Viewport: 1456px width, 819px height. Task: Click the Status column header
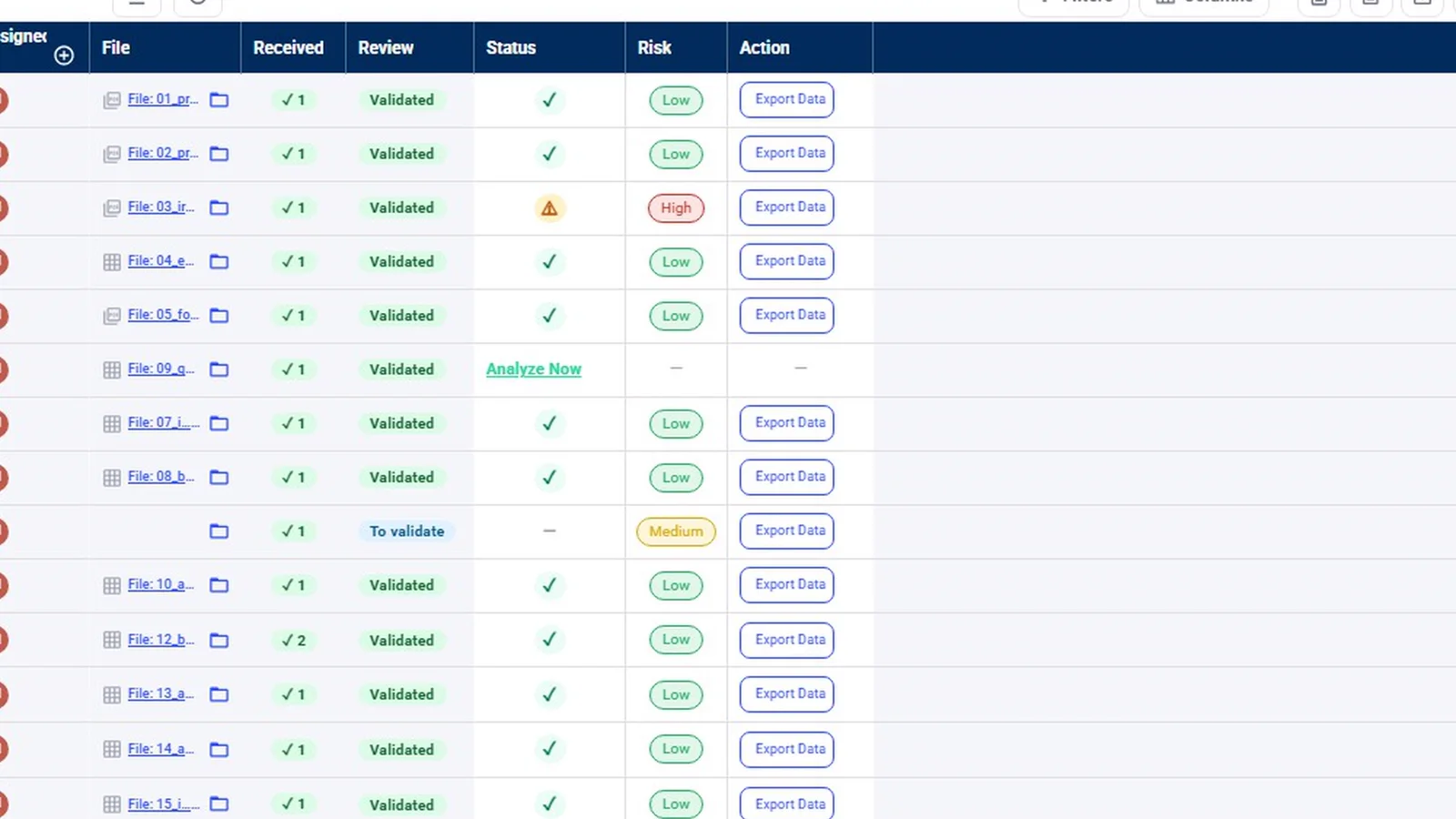pos(511,47)
